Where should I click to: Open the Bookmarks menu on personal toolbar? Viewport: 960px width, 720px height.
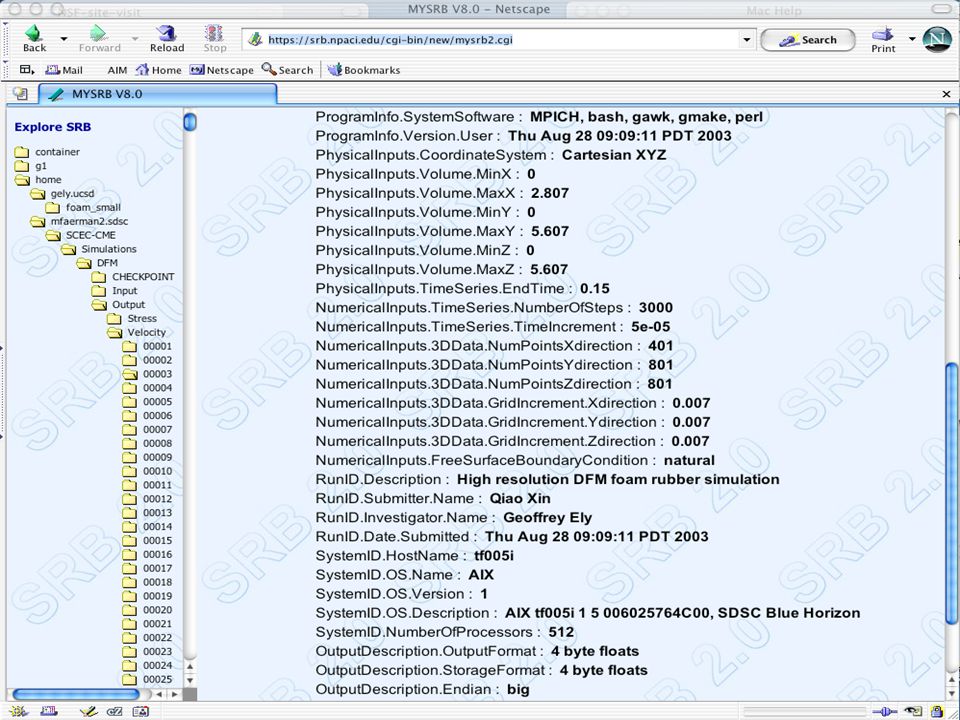(364, 70)
